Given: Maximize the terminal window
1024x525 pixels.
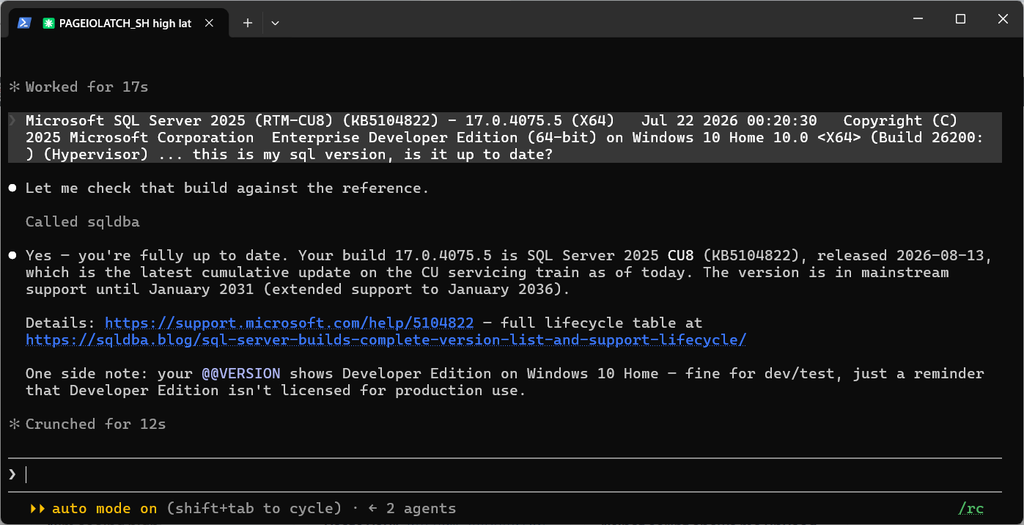Looking at the screenshot, I should click(960, 19).
